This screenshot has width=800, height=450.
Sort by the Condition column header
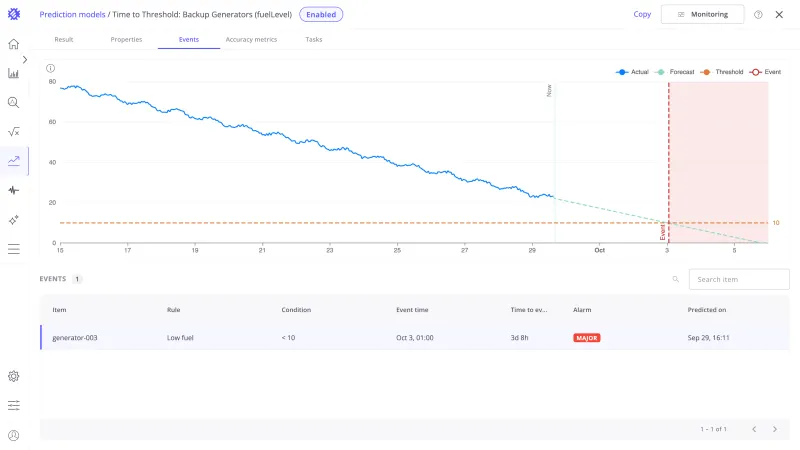296,310
